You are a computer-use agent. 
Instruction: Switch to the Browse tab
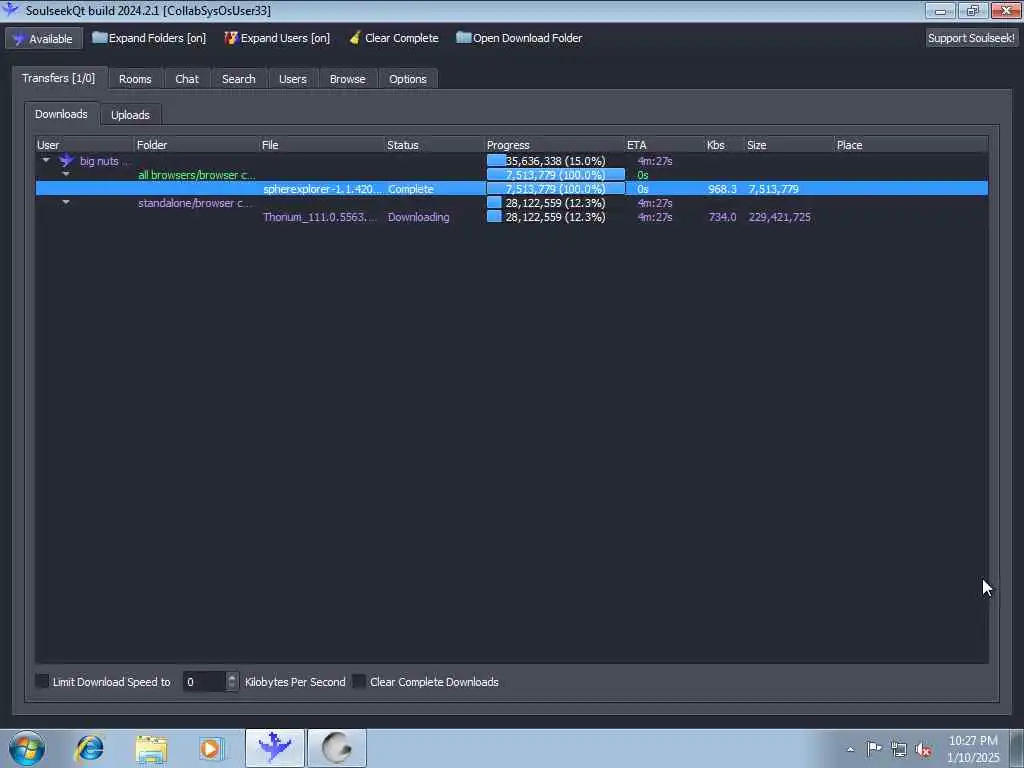[x=347, y=79]
